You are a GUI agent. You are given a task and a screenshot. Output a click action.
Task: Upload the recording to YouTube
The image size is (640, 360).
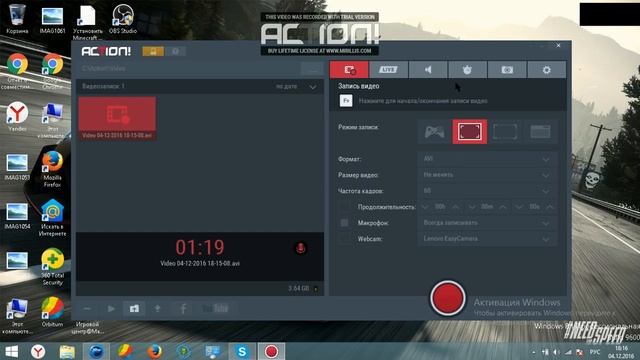pyautogui.click(x=215, y=309)
